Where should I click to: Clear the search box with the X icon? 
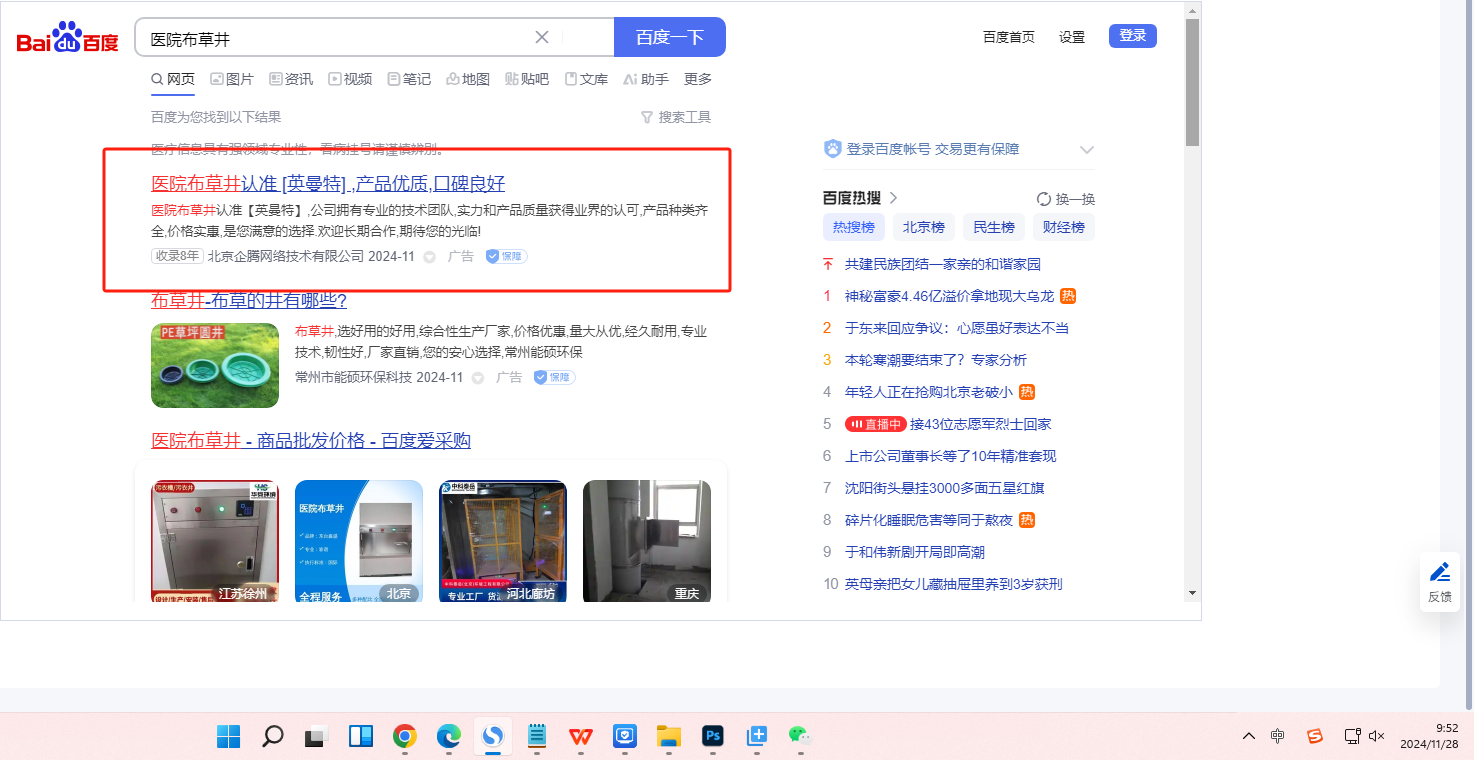[542, 37]
